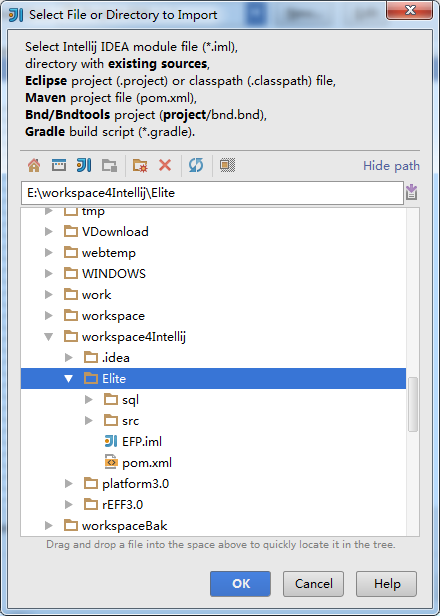Viewport: 440px width, 616px height.
Task: Select the rEFF3.0 folder icon
Action: (91, 504)
